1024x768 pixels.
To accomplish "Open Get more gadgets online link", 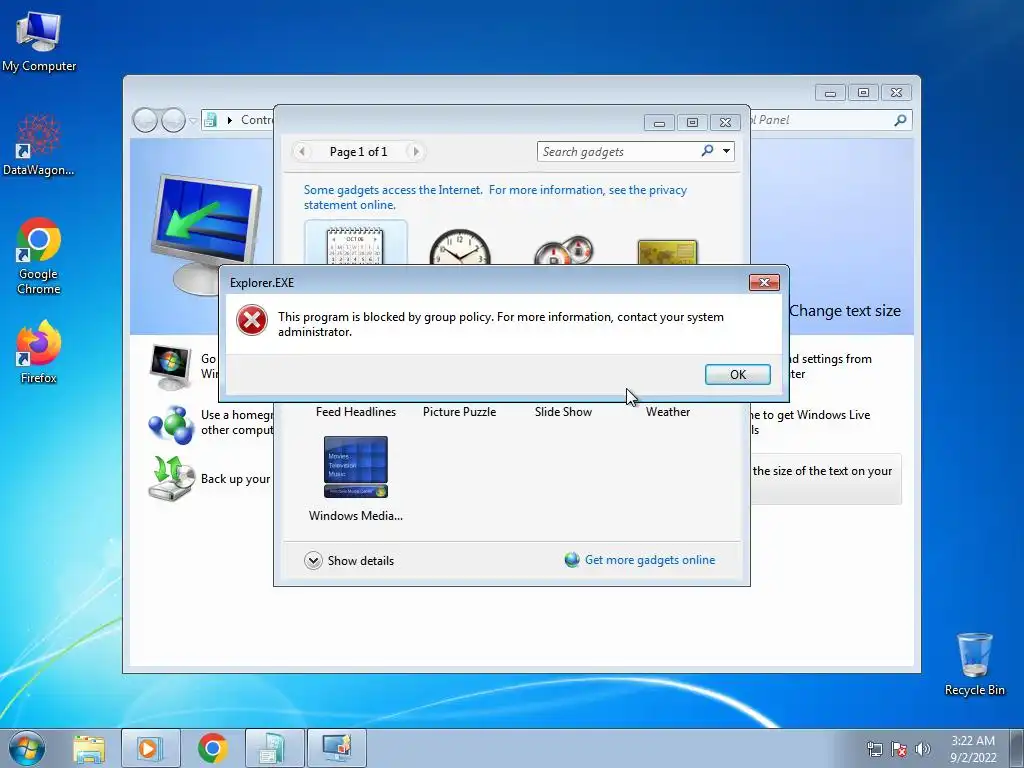I will 650,560.
